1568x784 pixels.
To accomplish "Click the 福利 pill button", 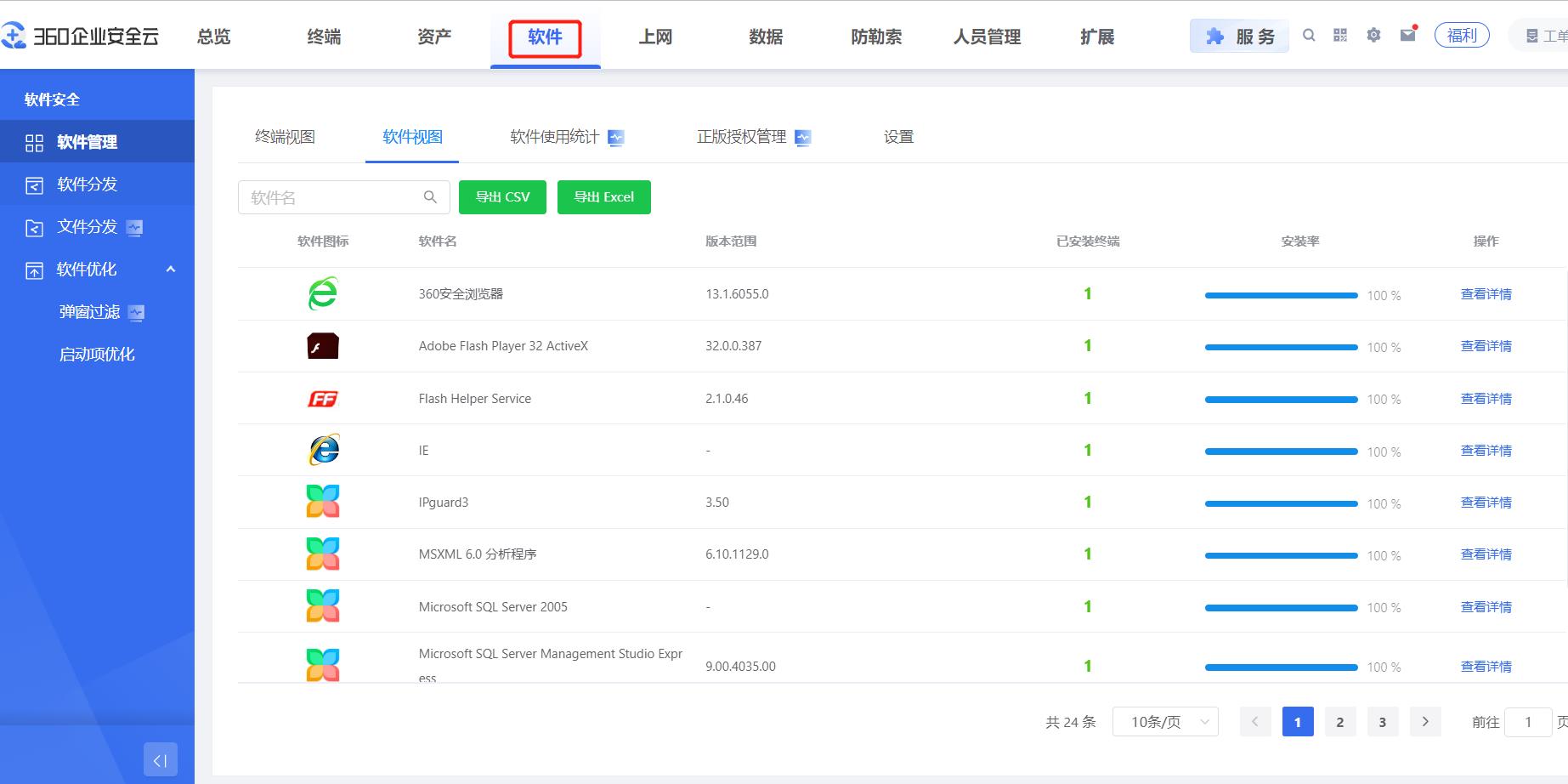I will [x=1462, y=35].
